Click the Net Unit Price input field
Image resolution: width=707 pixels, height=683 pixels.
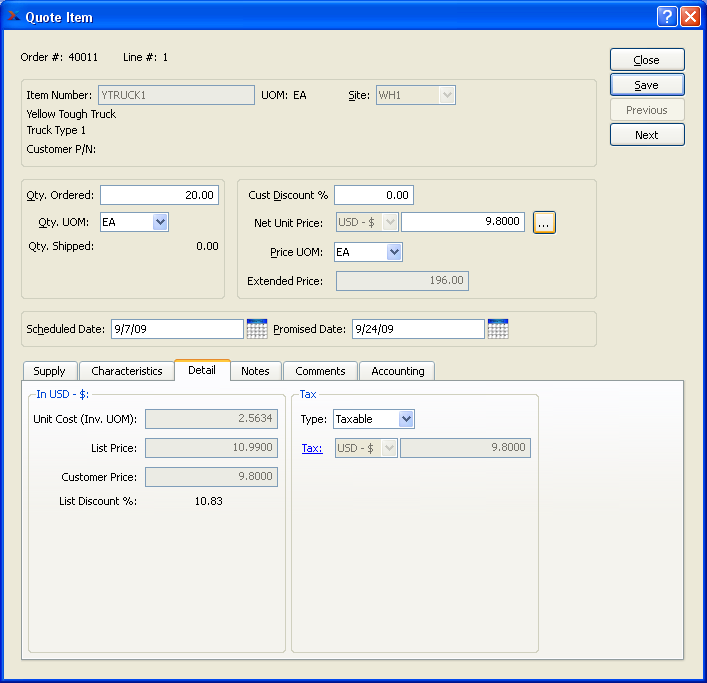[x=462, y=222]
